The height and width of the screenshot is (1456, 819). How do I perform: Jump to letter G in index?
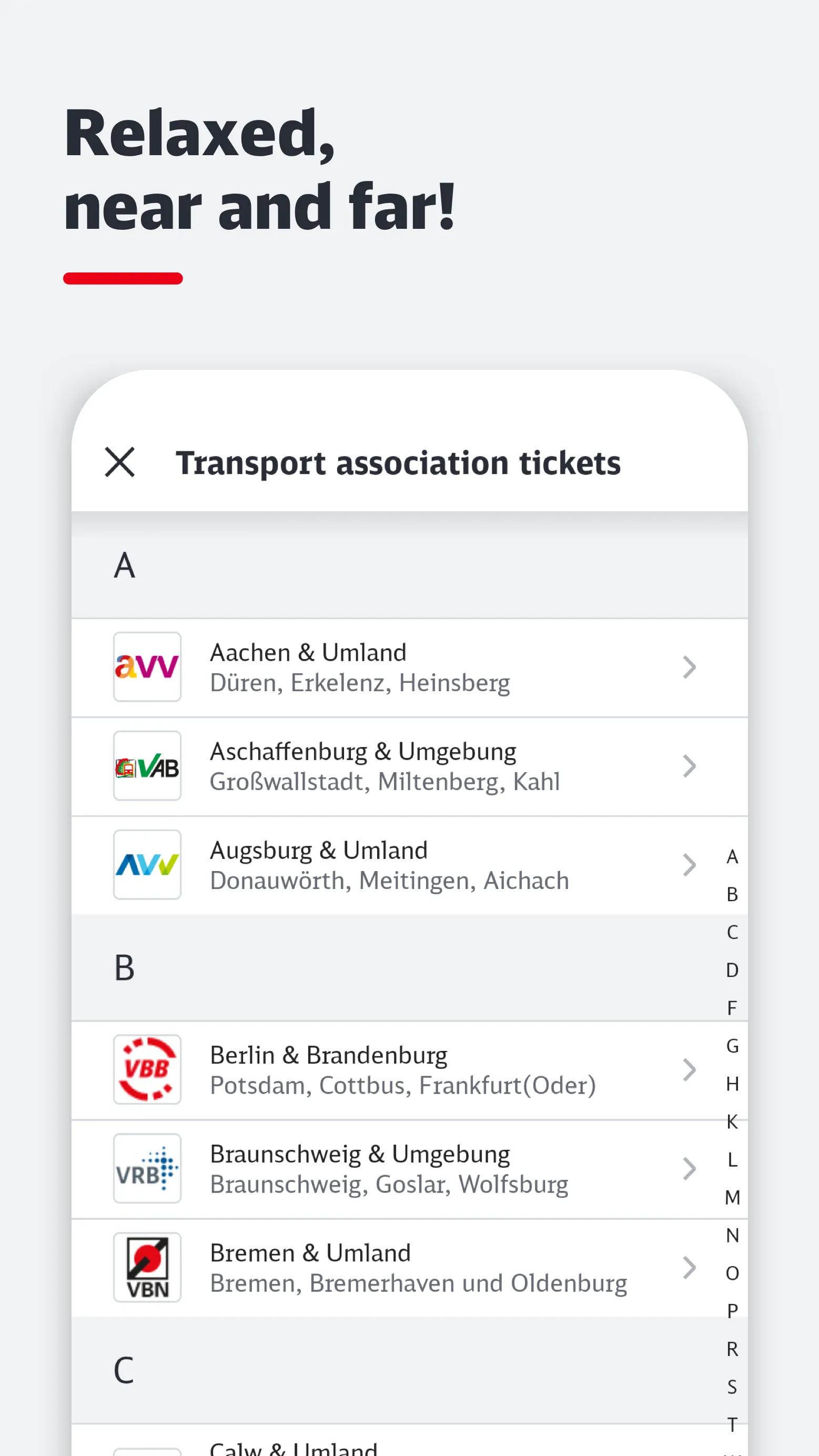(x=732, y=1046)
